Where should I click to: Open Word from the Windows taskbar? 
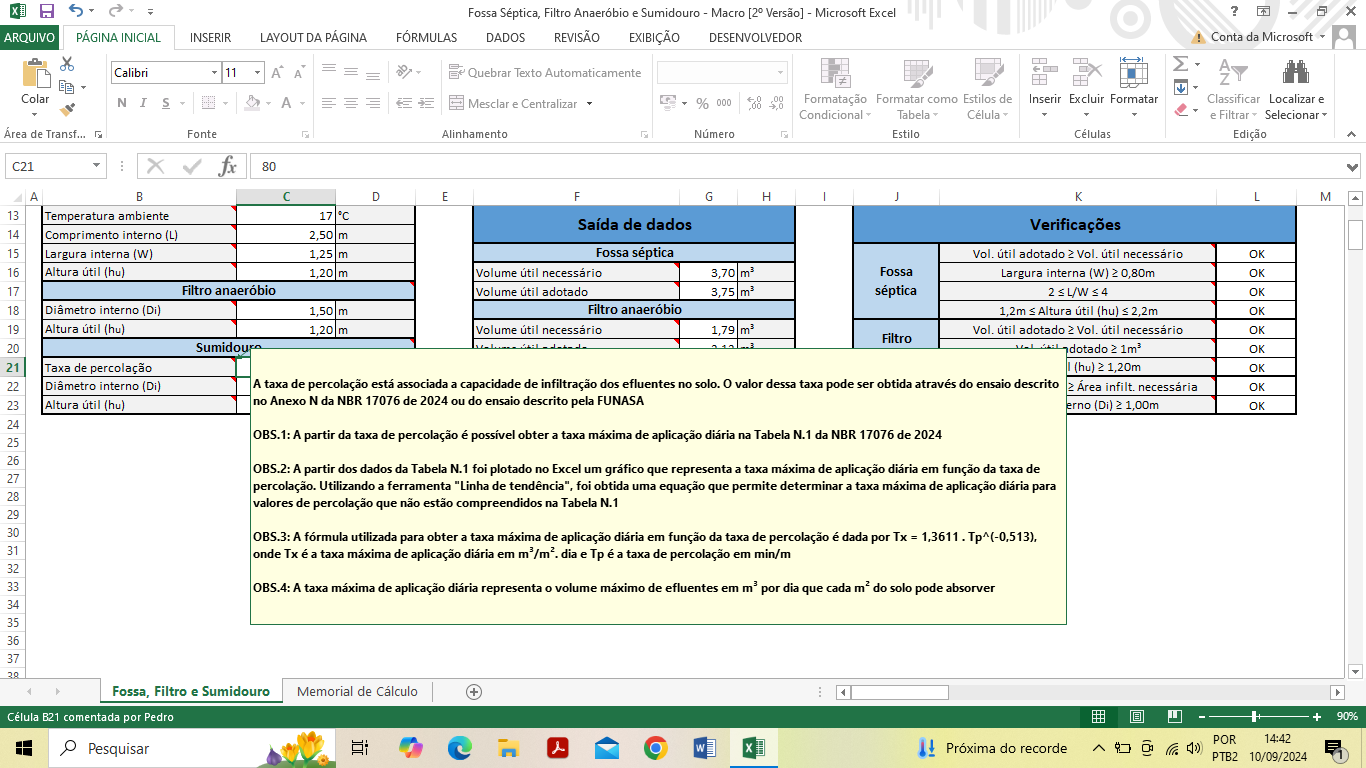tap(703, 748)
